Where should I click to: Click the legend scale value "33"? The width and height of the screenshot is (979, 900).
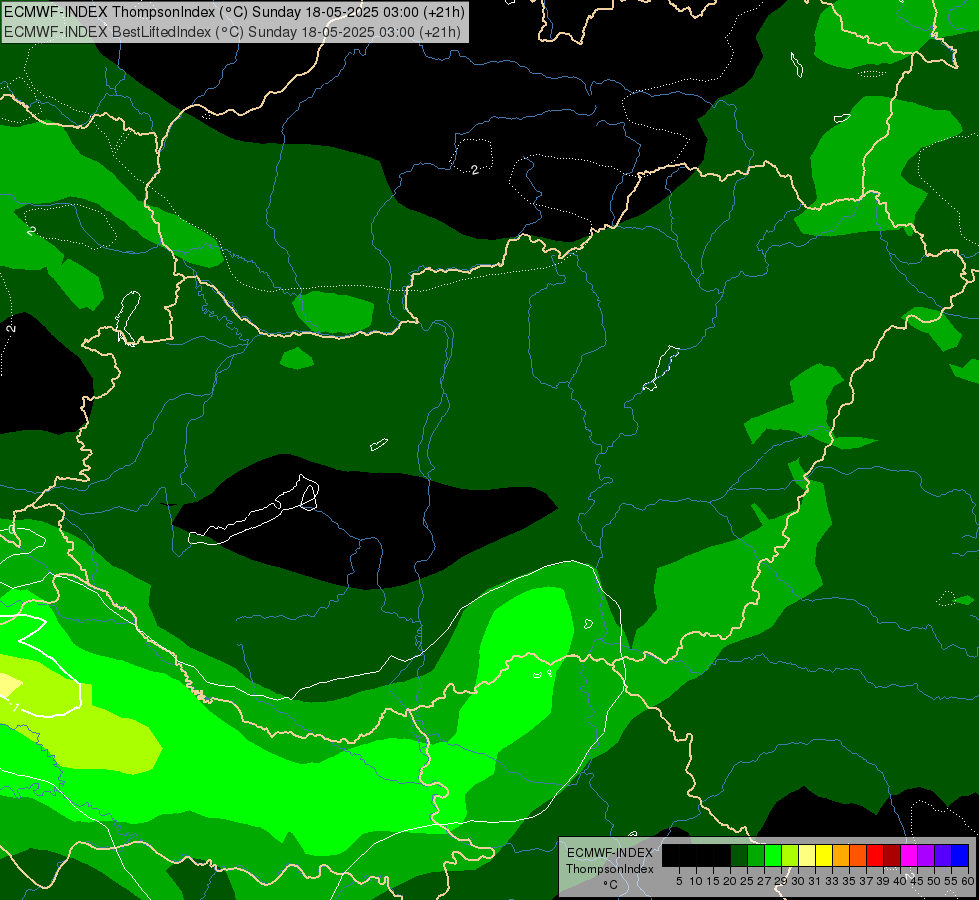pos(832,881)
